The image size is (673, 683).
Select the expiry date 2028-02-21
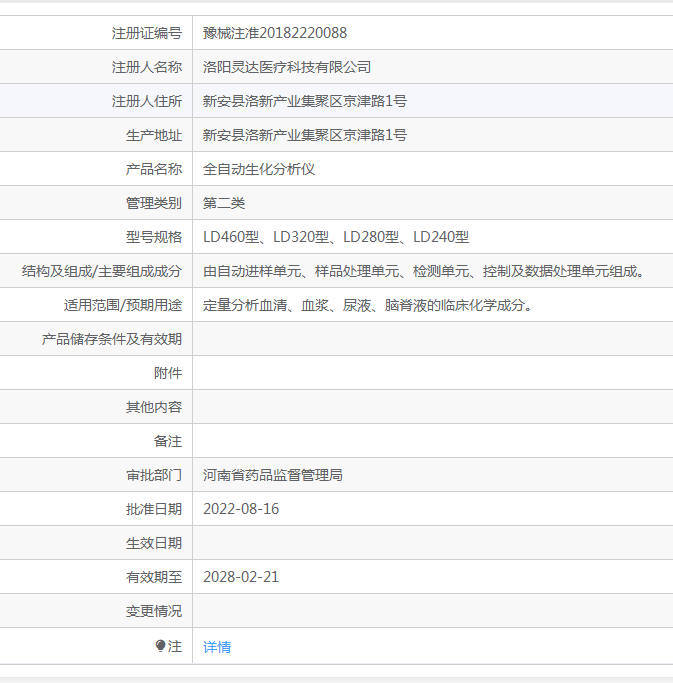[x=241, y=577]
